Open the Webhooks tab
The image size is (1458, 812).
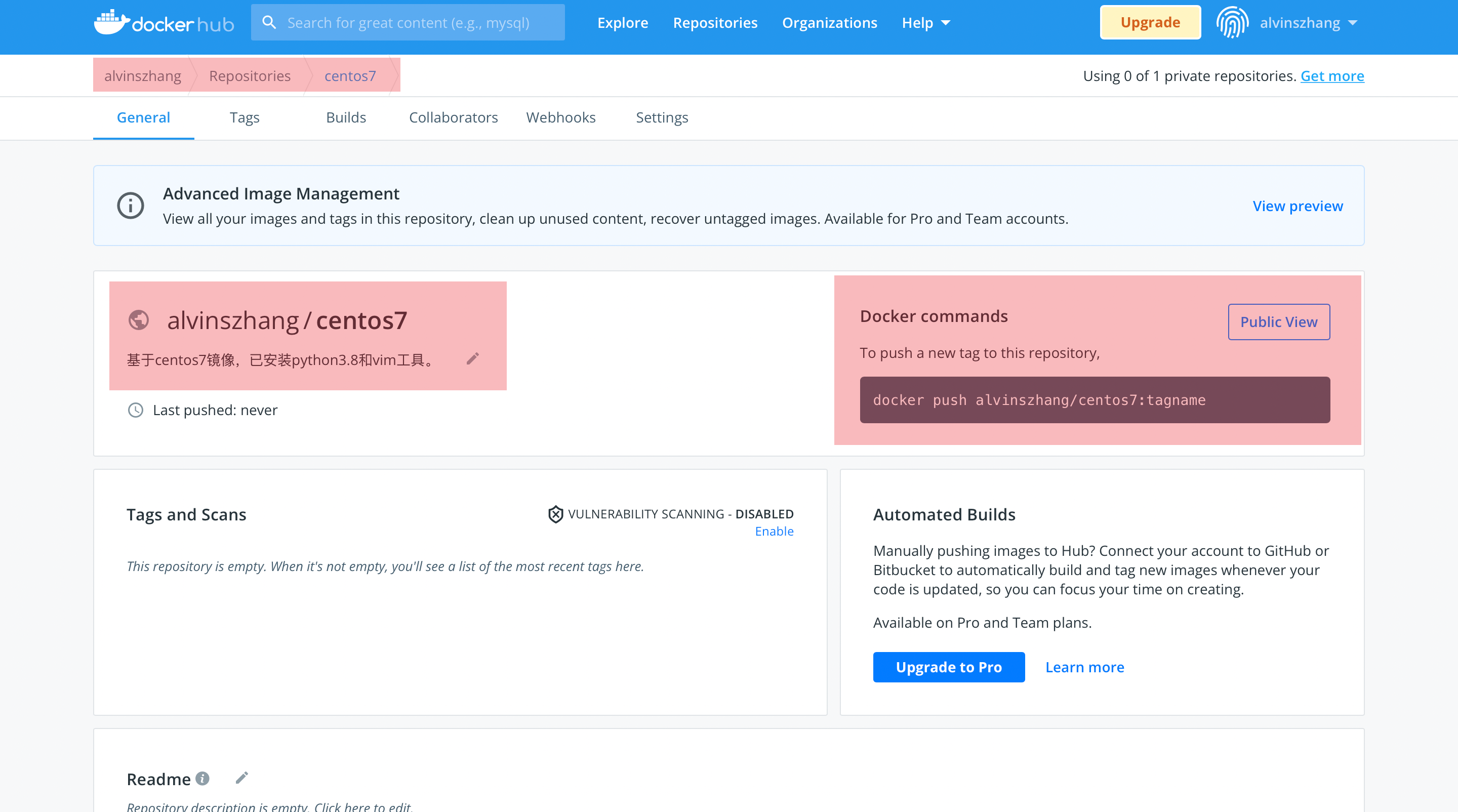(x=561, y=117)
